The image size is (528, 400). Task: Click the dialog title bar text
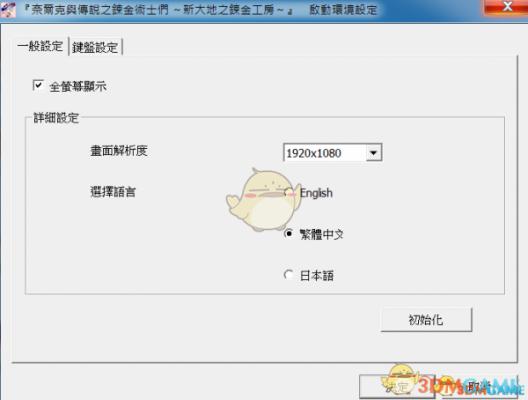pyautogui.click(x=201, y=9)
